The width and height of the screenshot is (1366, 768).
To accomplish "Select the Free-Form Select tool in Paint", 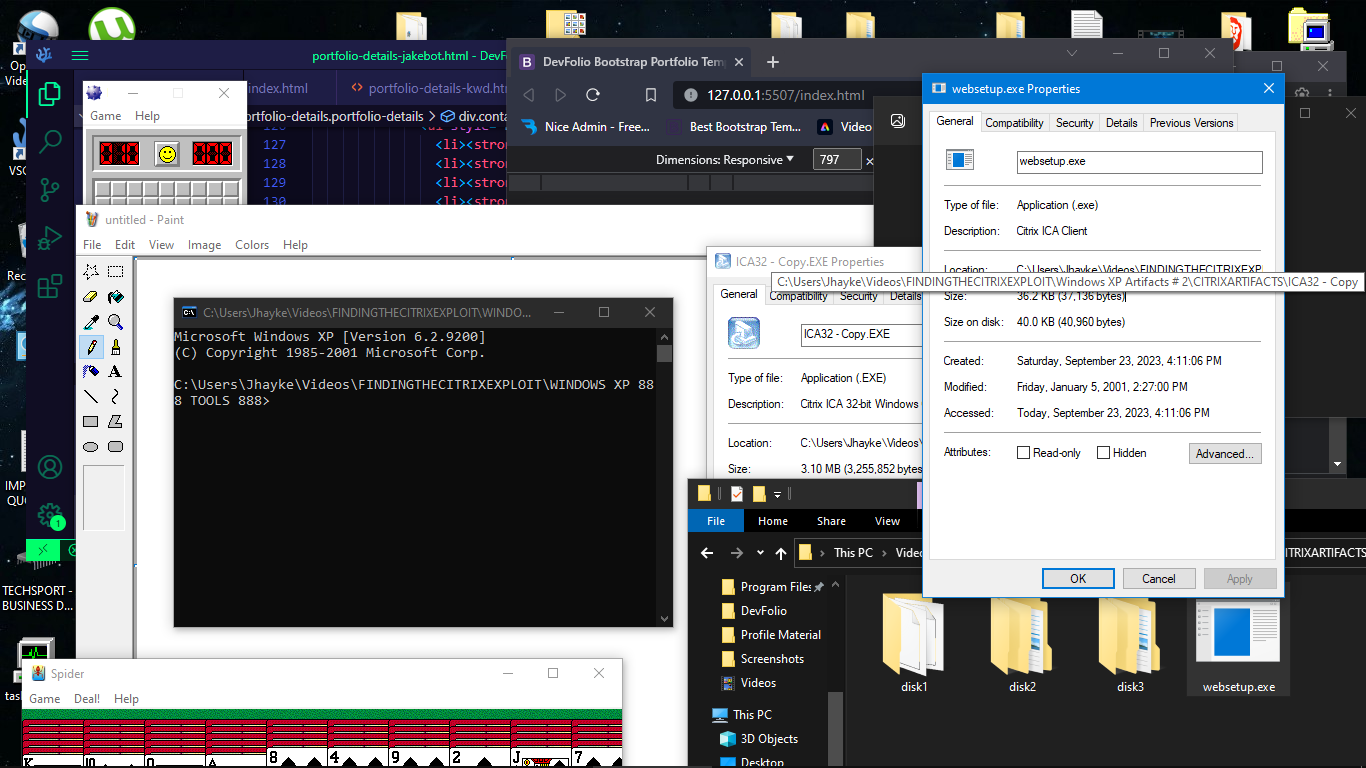I will click(91, 272).
